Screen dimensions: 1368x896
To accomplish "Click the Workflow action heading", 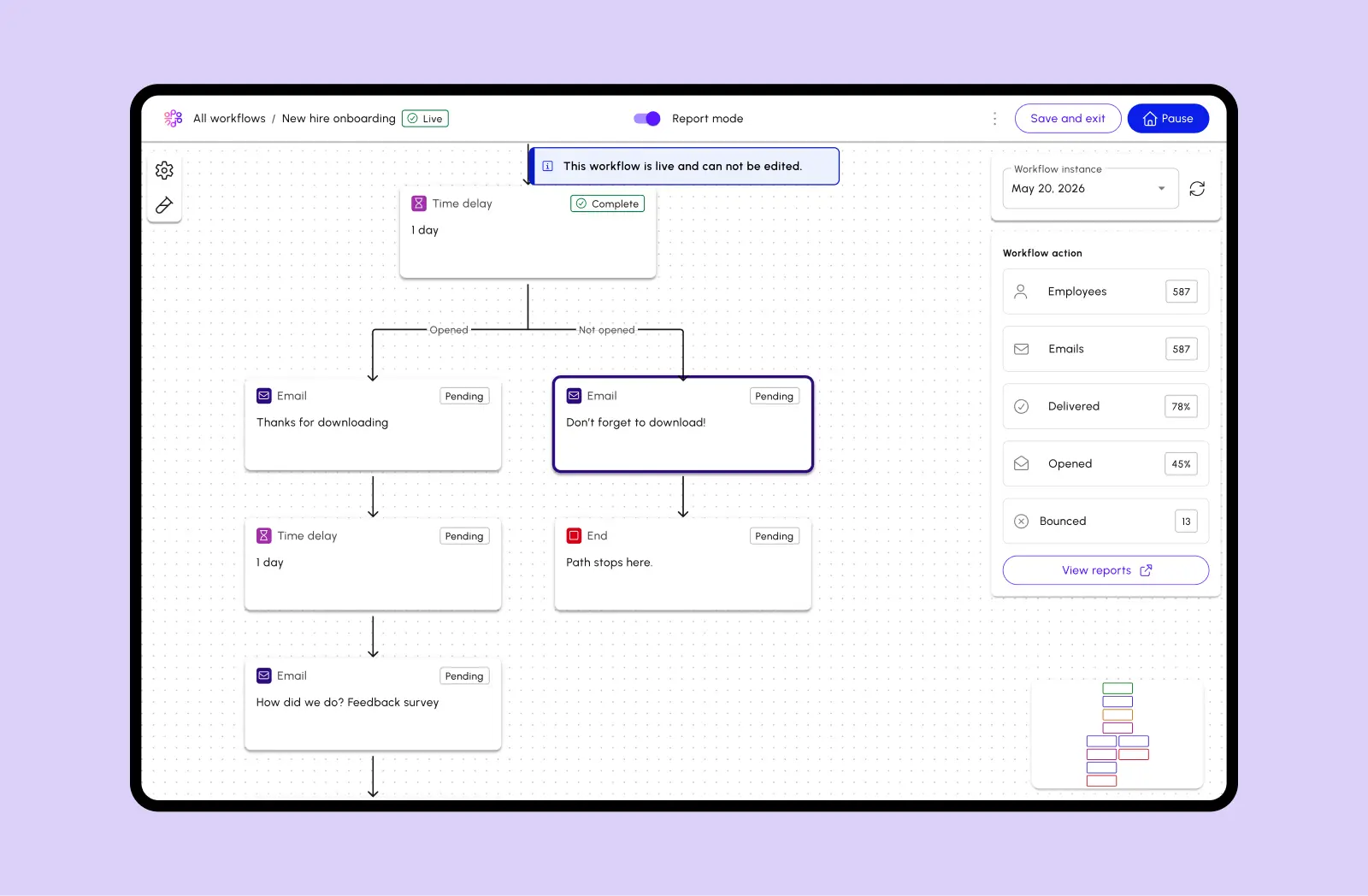I will [x=1042, y=253].
